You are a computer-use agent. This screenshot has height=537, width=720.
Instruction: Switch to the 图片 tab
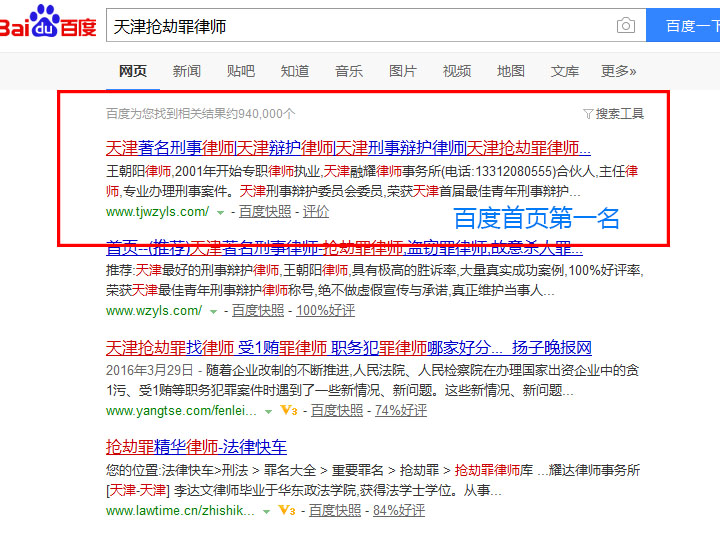point(403,71)
